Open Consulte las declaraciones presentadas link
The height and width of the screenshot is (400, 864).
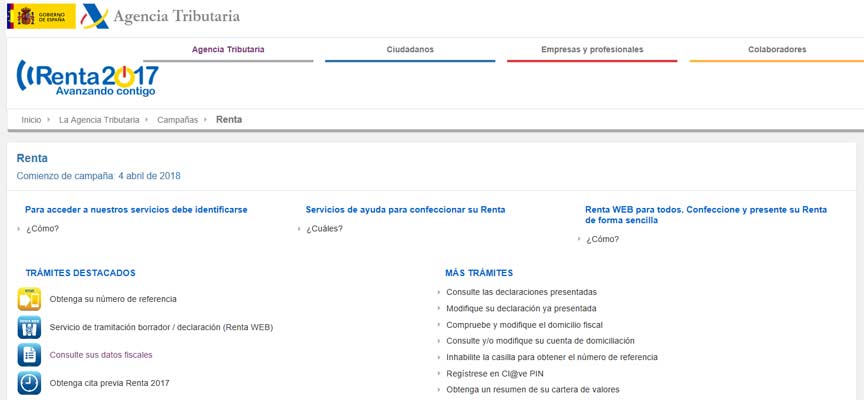pyautogui.click(x=521, y=292)
